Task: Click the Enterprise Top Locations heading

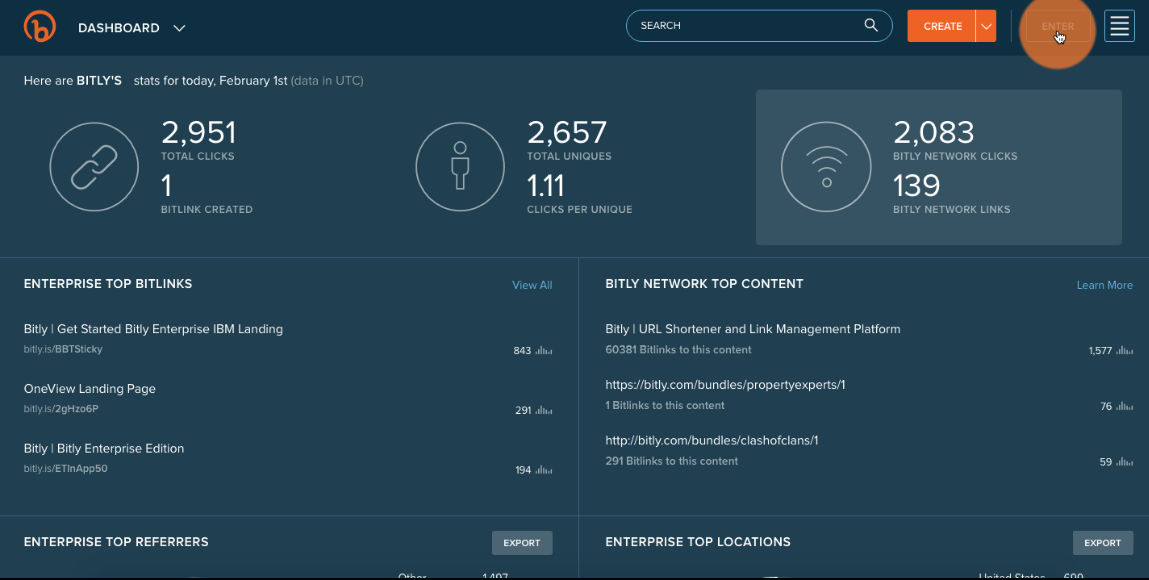Action: 698,542
